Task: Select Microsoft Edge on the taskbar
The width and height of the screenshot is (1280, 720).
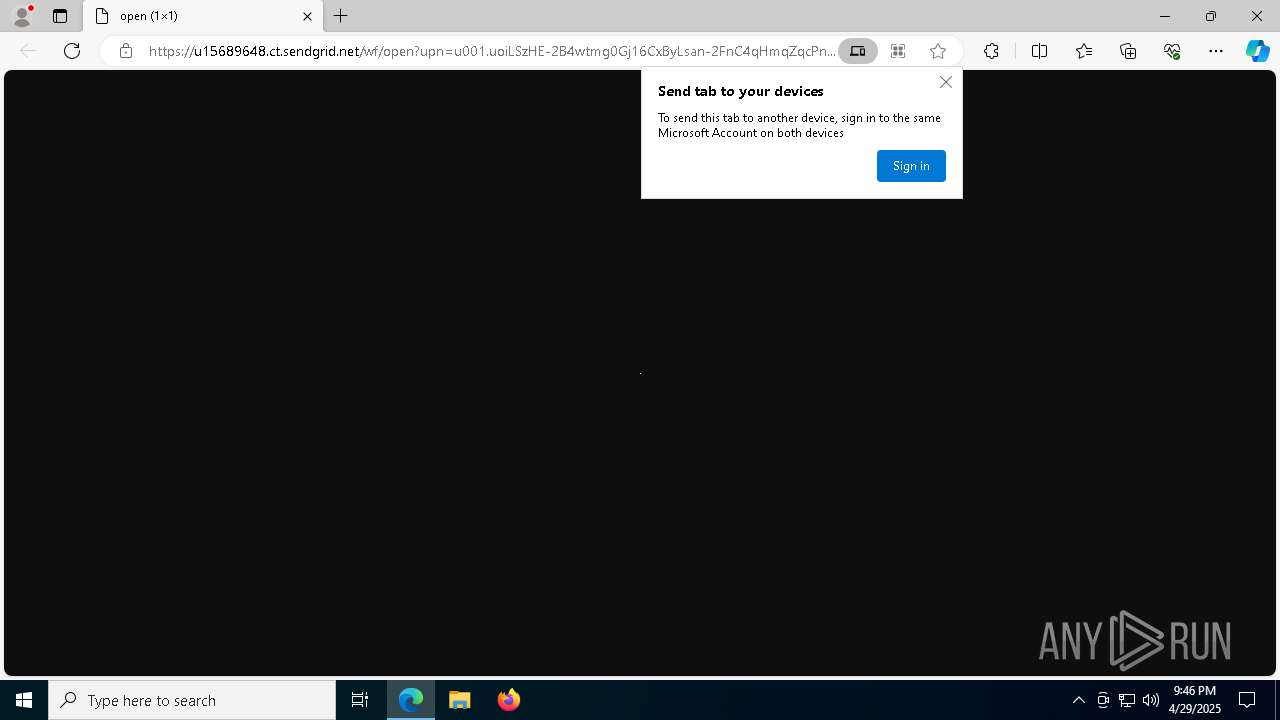Action: click(x=411, y=700)
